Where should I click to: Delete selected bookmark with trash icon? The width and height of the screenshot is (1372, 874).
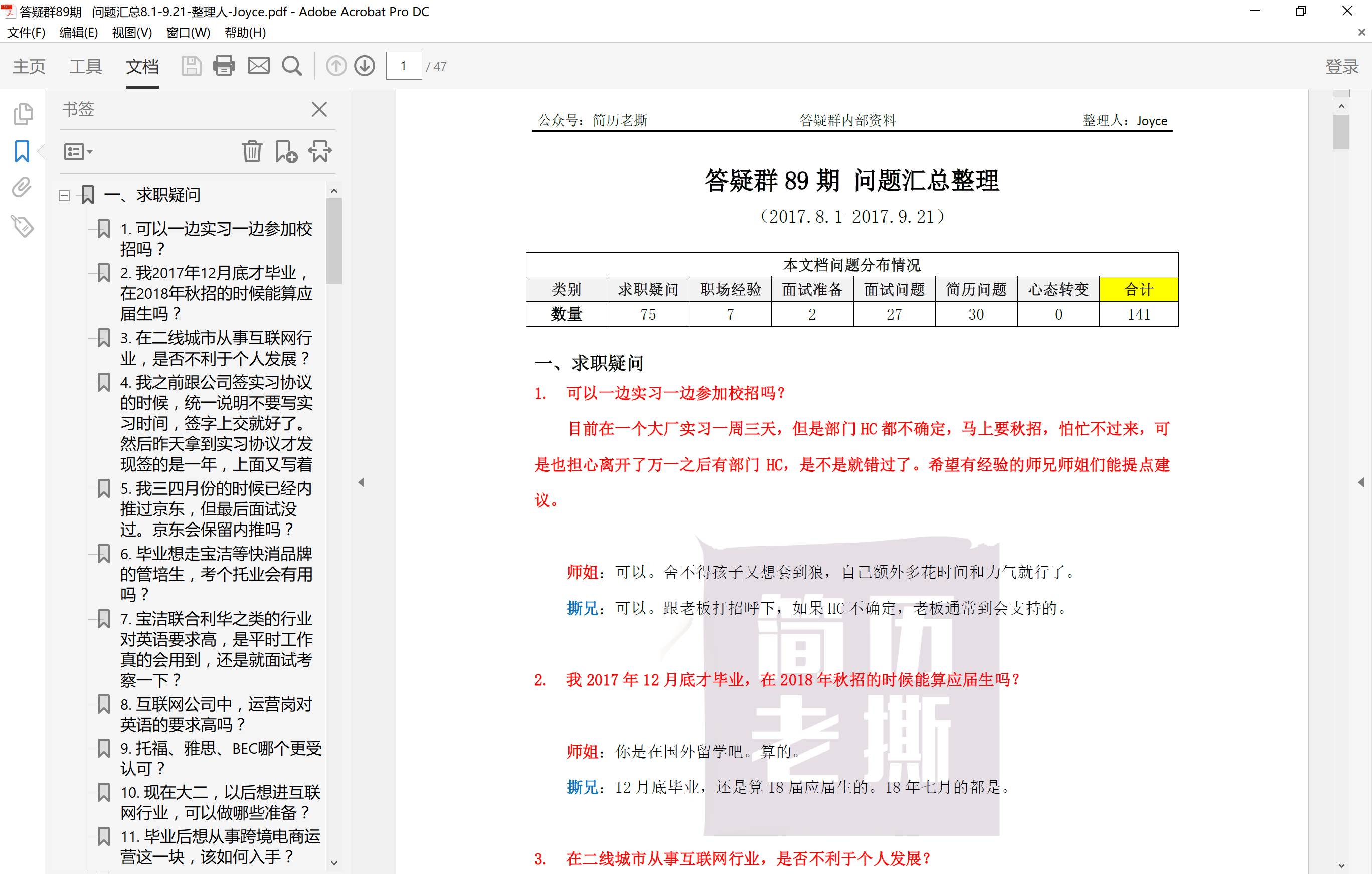(x=252, y=151)
